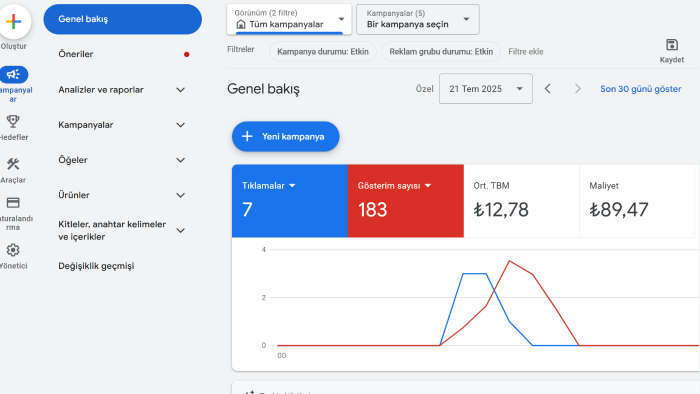Viewport: 700px width, 394px height.
Task: Click the Genel bakış page heading
Action: (x=263, y=89)
